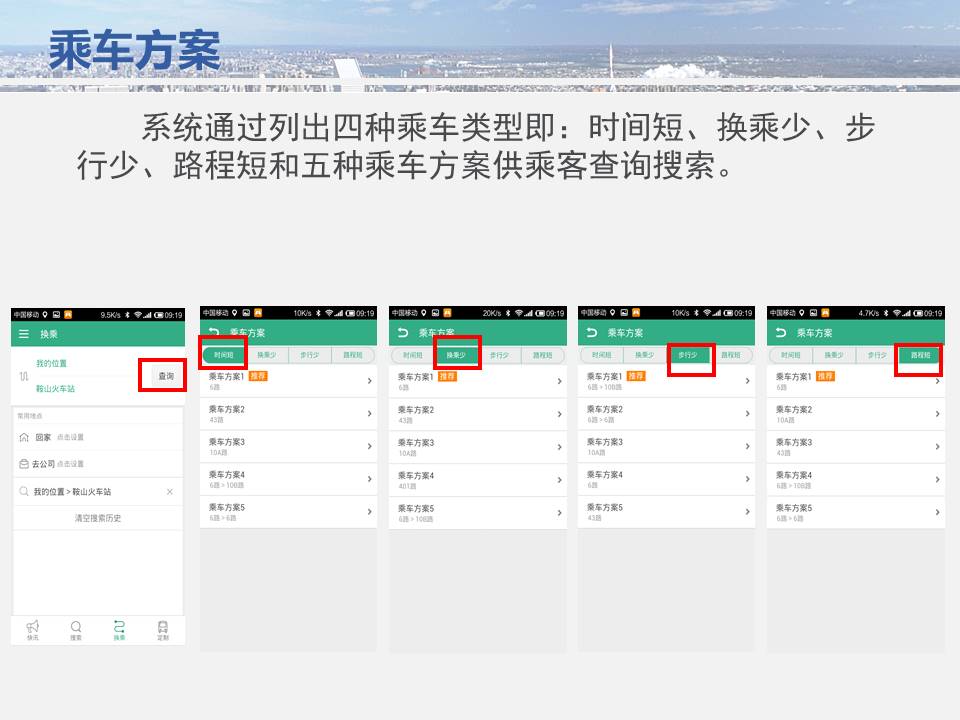
Task: Tap the 鞍山火车站 destination field
Action: click(56, 388)
